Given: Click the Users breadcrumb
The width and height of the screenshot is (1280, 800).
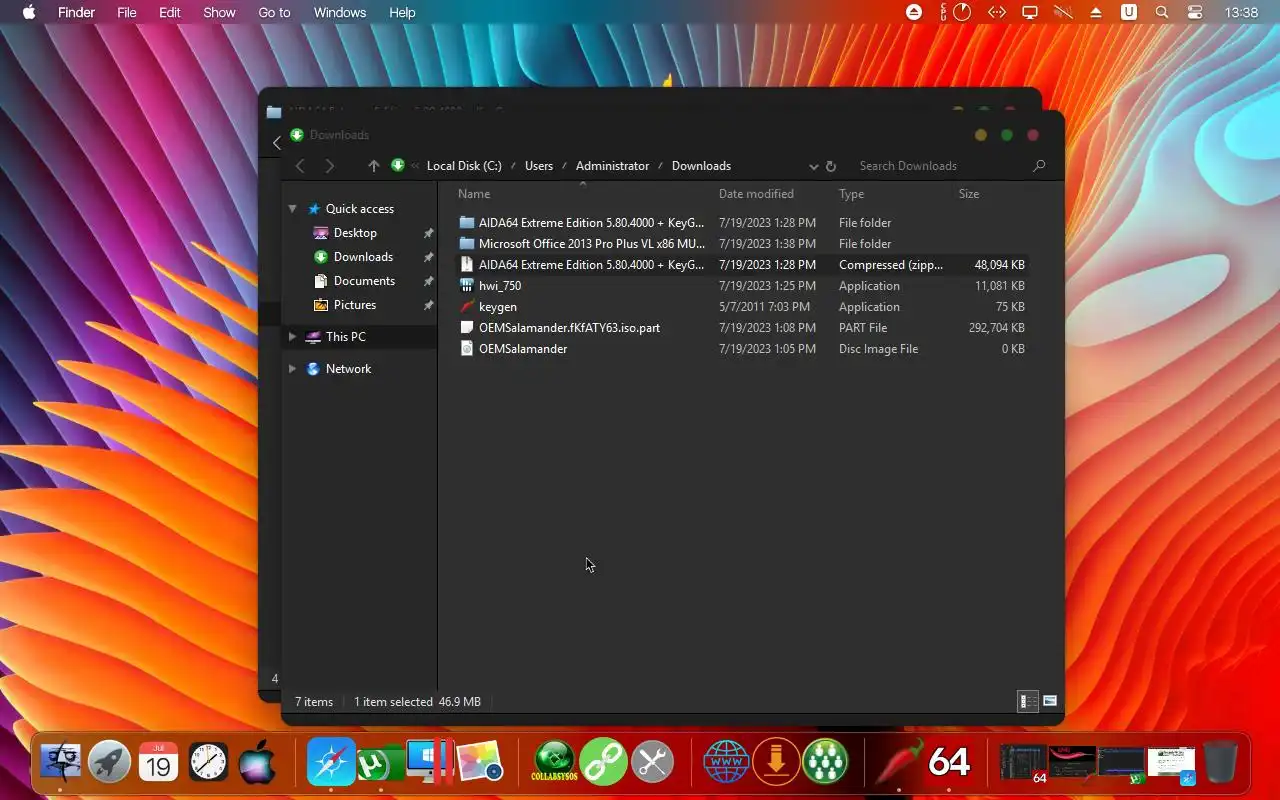Looking at the screenshot, I should [539, 166].
